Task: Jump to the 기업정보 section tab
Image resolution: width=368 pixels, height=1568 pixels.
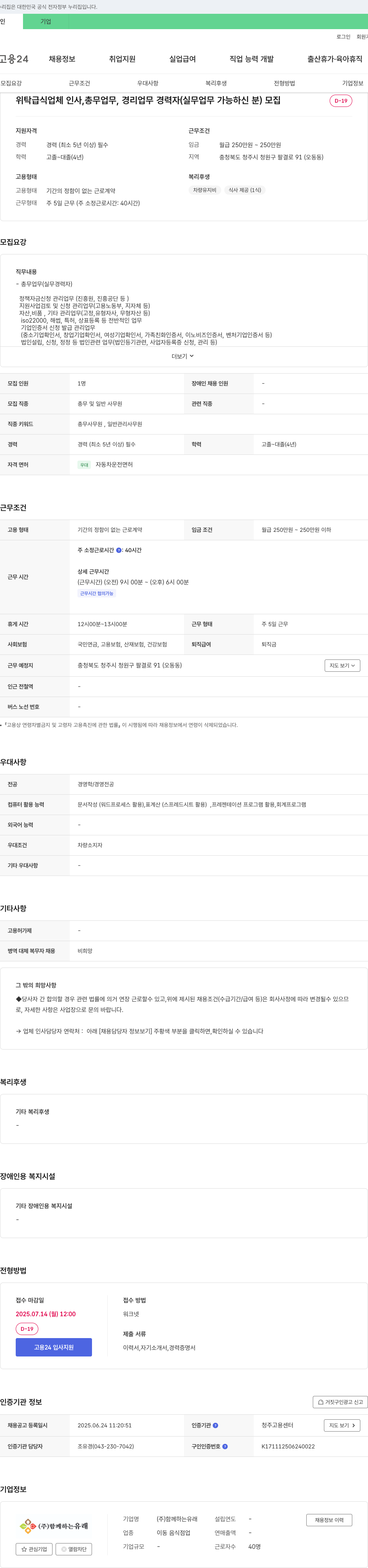Action: [x=353, y=84]
